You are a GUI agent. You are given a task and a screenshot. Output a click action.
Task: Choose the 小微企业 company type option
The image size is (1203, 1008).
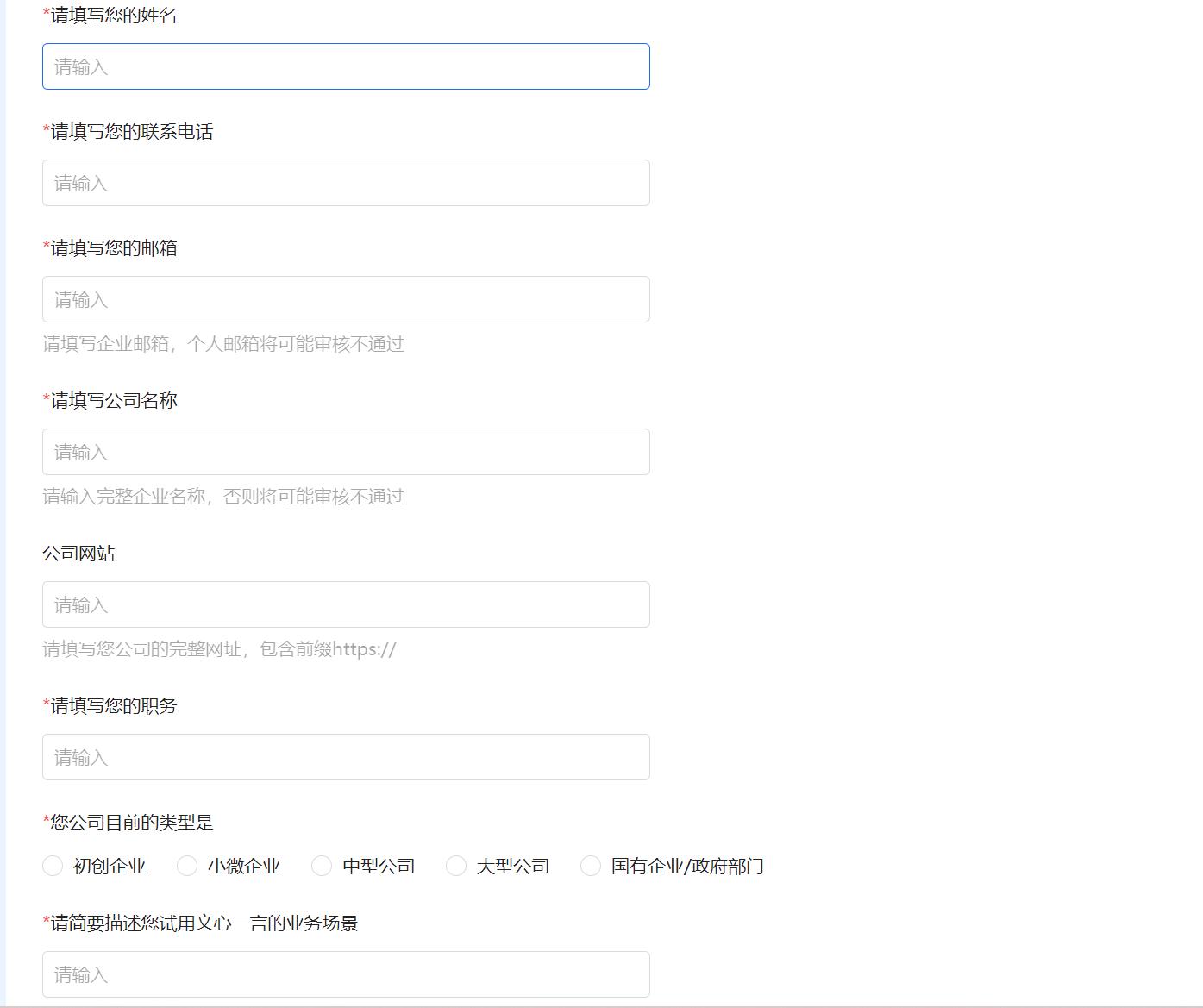[187, 866]
